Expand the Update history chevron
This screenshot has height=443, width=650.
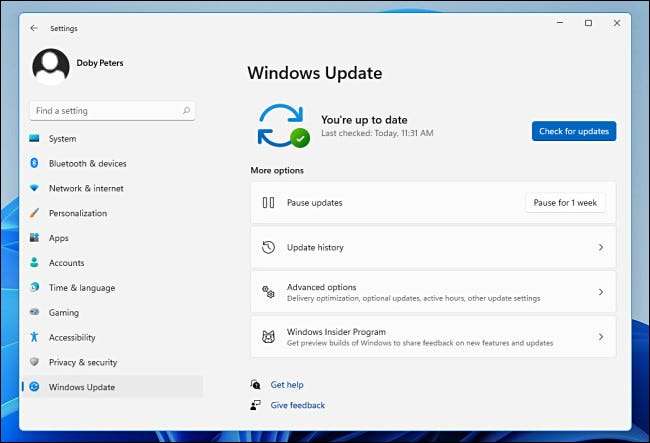point(600,247)
